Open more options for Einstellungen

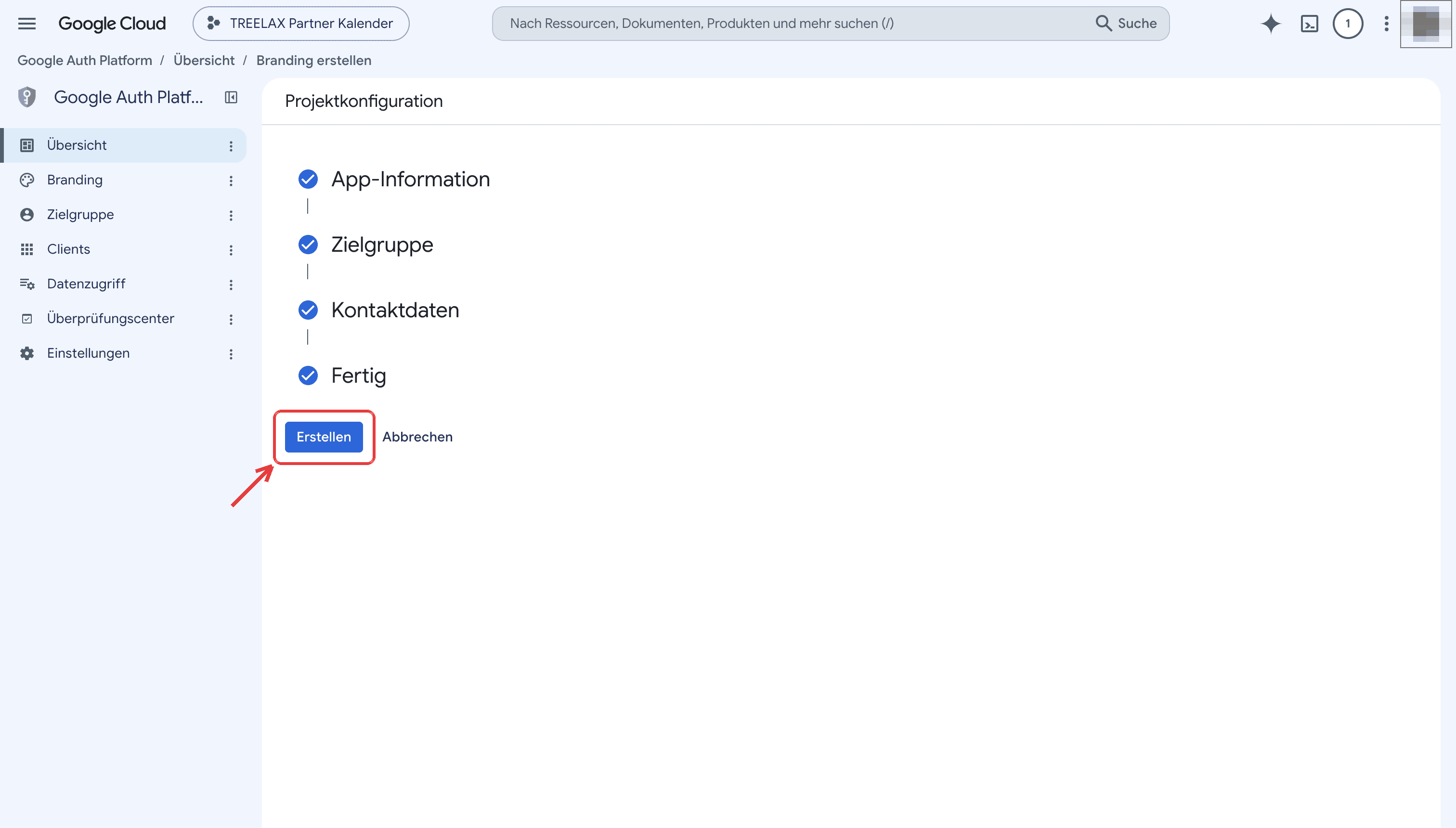tap(231, 354)
